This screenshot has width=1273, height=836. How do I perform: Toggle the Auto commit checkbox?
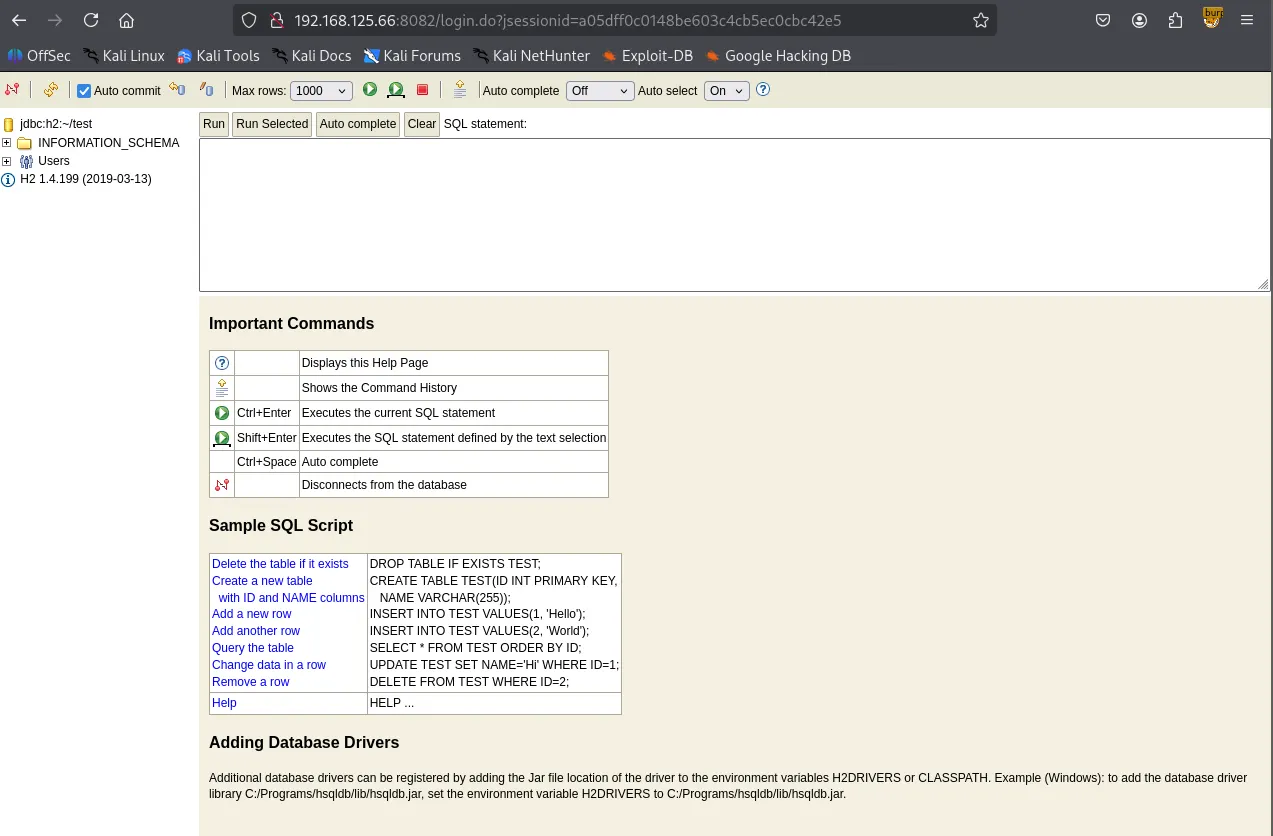(x=84, y=91)
